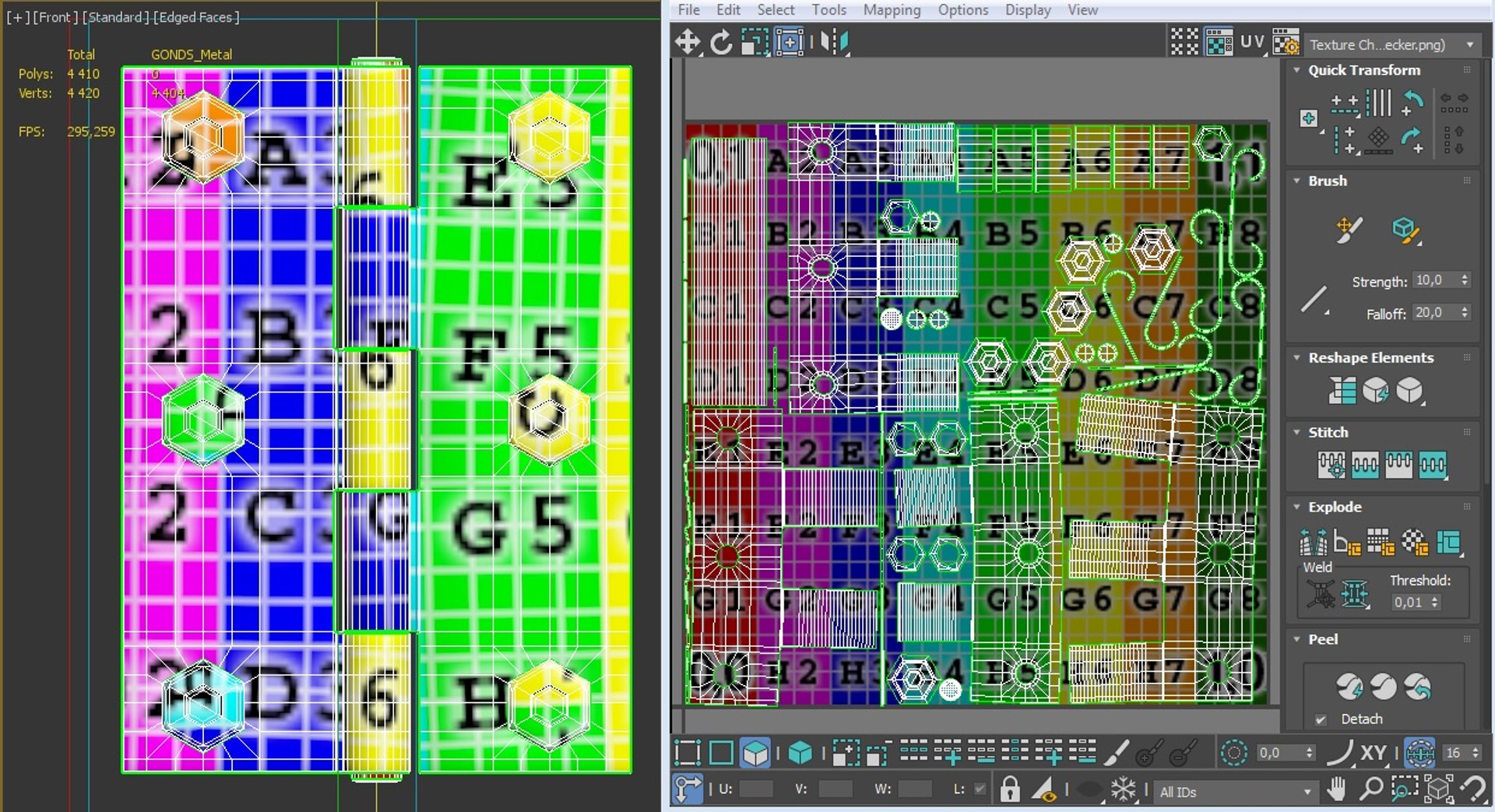1495x812 pixels.
Task: Click the first Quick Peel icon
Action: (1349, 686)
